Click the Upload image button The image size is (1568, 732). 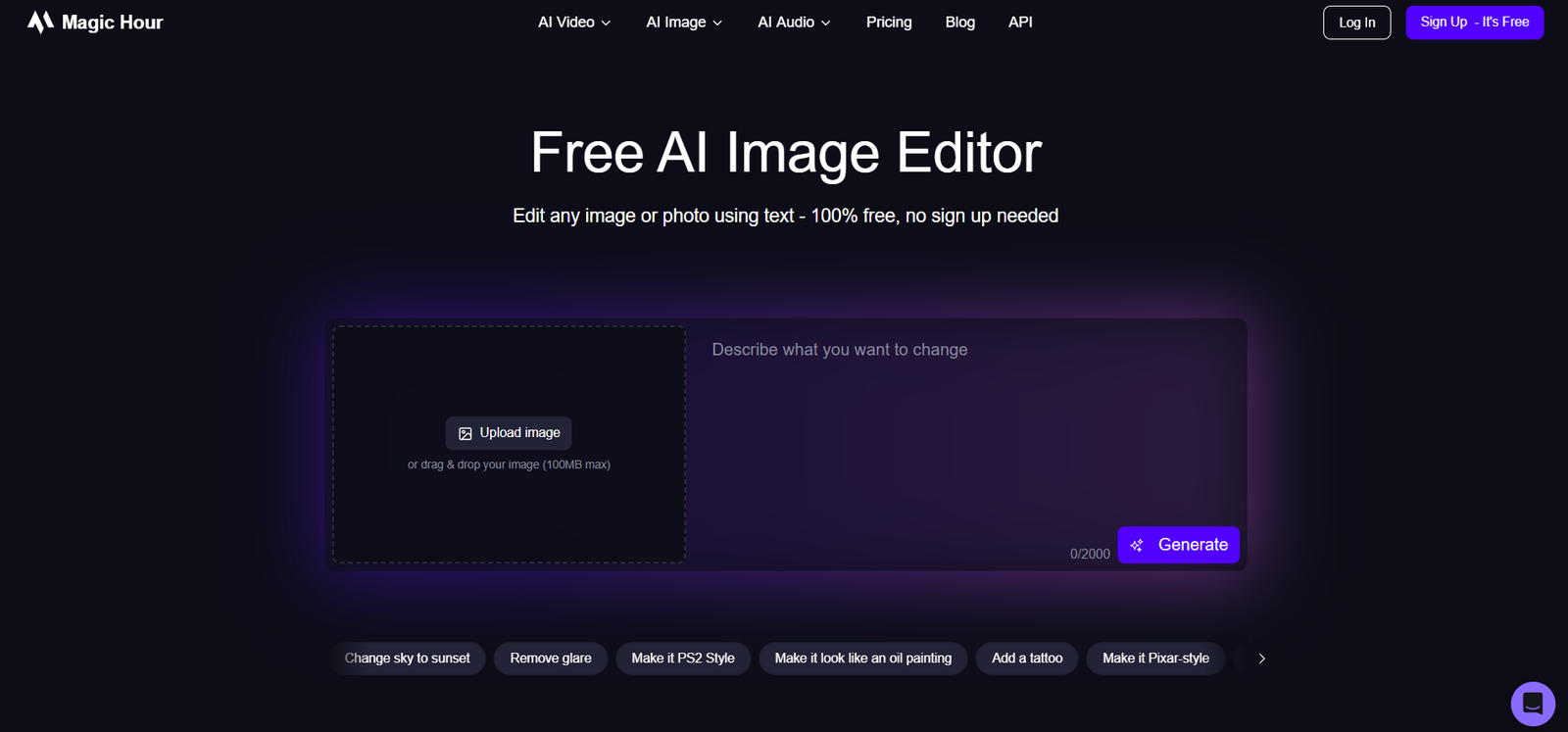point(509,433)
